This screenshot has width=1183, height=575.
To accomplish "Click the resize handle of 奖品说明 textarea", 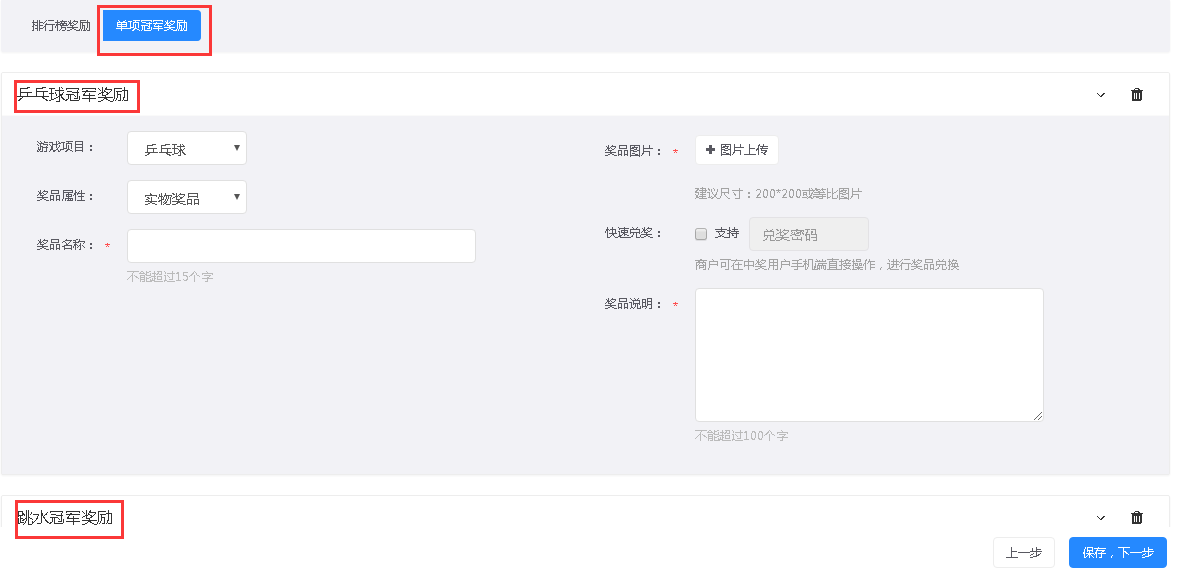I will point(1038,416).
